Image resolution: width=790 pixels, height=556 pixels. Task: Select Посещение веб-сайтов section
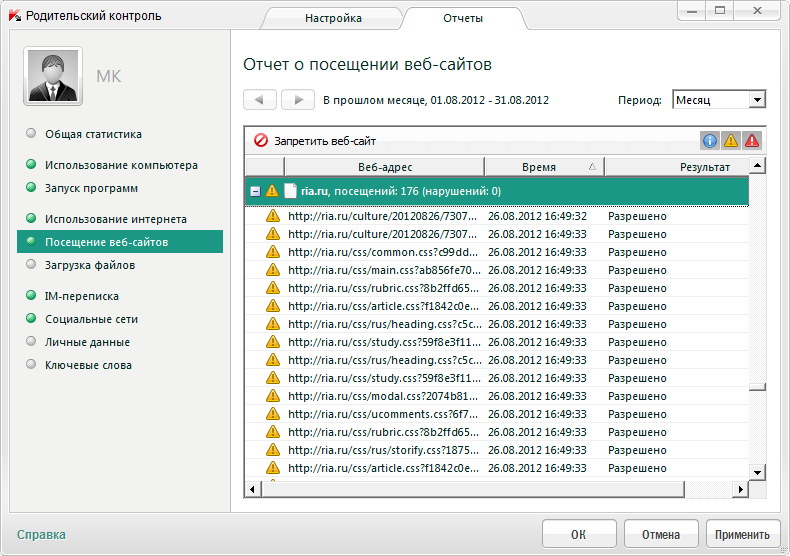[120, 242]
